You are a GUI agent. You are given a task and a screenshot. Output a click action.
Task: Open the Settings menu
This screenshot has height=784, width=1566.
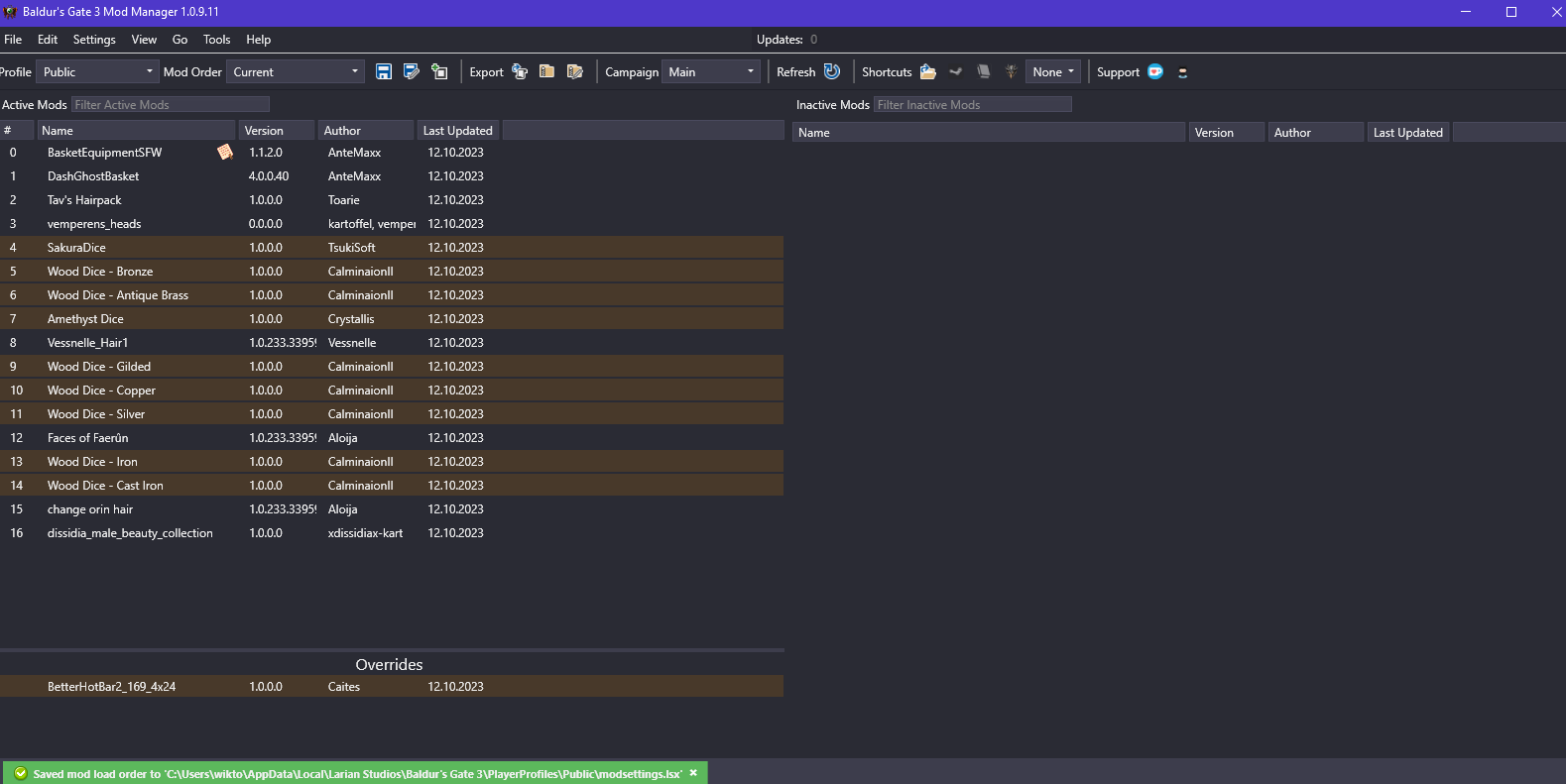(94, 40)
